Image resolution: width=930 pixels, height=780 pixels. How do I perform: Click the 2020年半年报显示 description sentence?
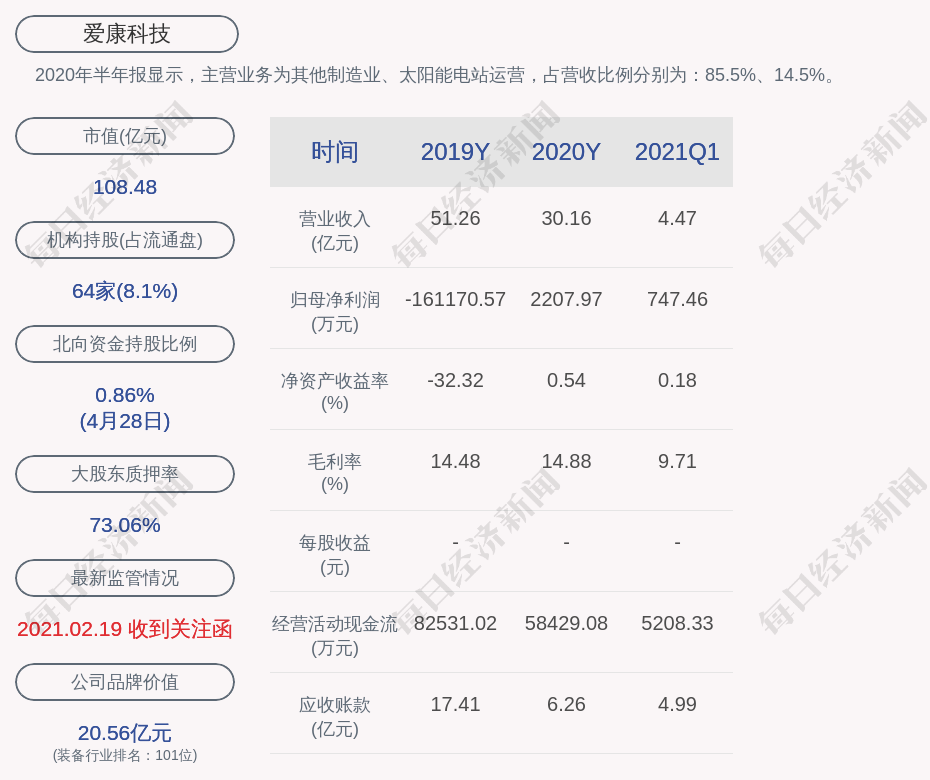point(435,75)
